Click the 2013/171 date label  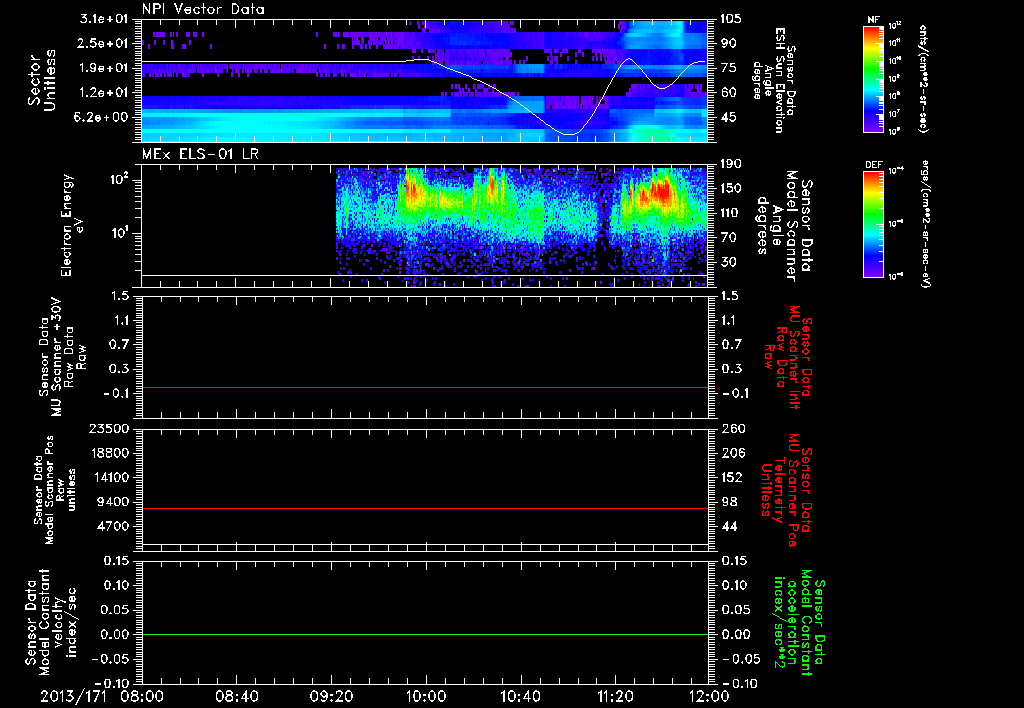(x=71, y=696)
